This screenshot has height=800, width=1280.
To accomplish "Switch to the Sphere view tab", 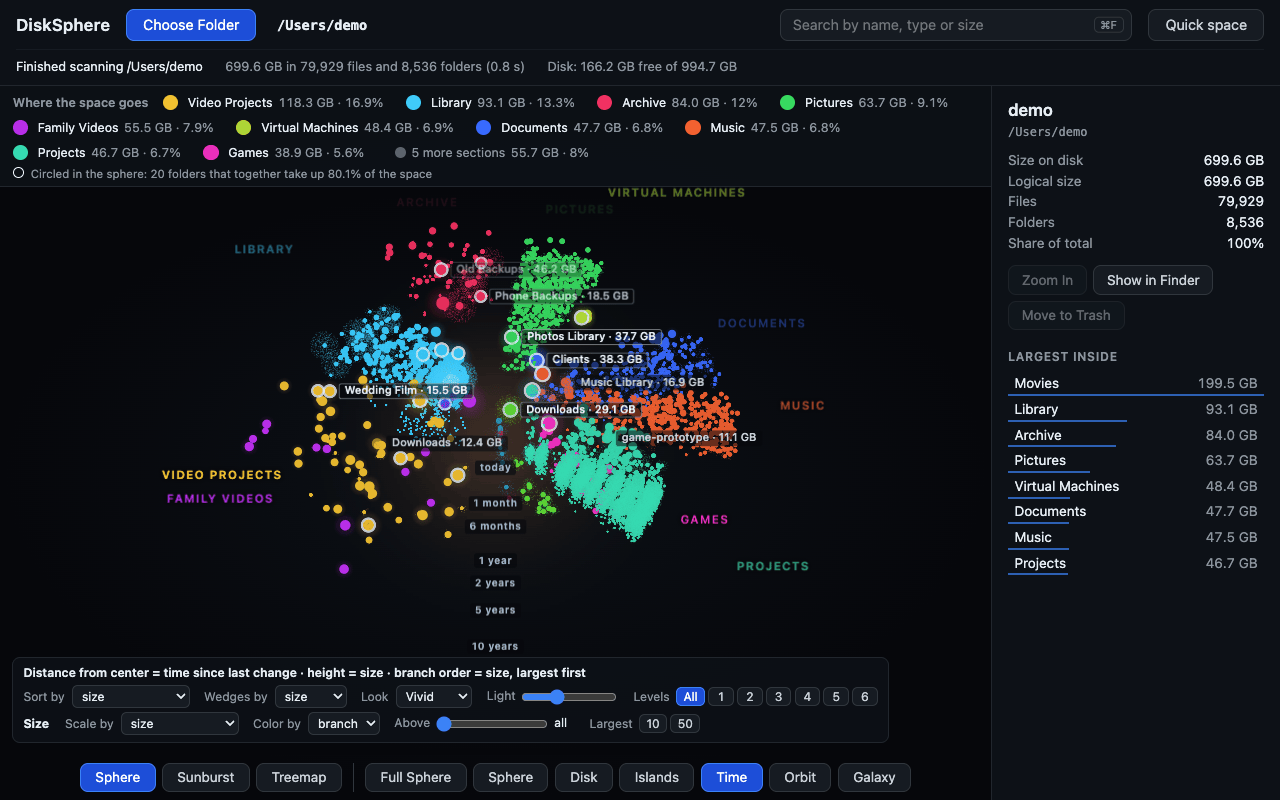I will (118, 777).
